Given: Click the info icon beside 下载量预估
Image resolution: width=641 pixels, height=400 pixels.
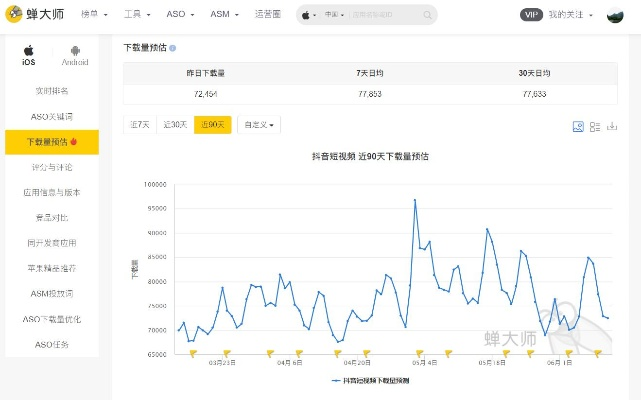Looking at the screenshot, I should click(x=173, y=48).
